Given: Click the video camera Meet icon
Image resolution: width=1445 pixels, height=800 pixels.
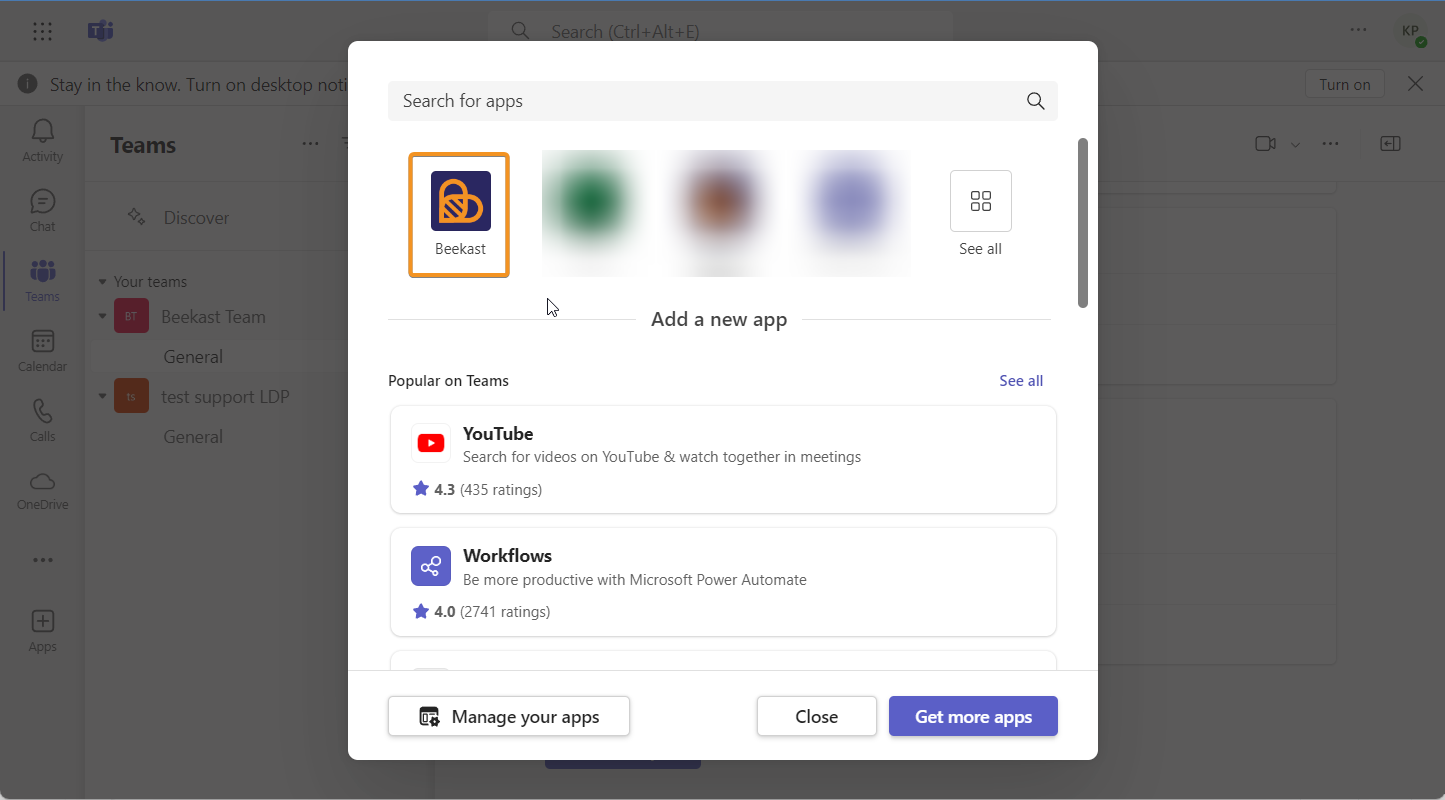Looking at the screenshot, I should [x=1265, y=144].
